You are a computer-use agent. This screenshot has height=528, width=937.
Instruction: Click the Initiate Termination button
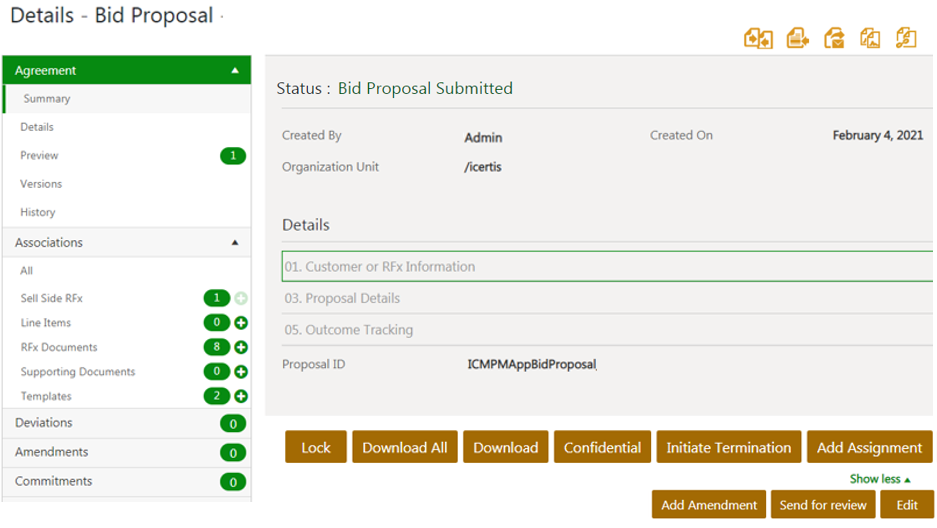click(728, 447)
